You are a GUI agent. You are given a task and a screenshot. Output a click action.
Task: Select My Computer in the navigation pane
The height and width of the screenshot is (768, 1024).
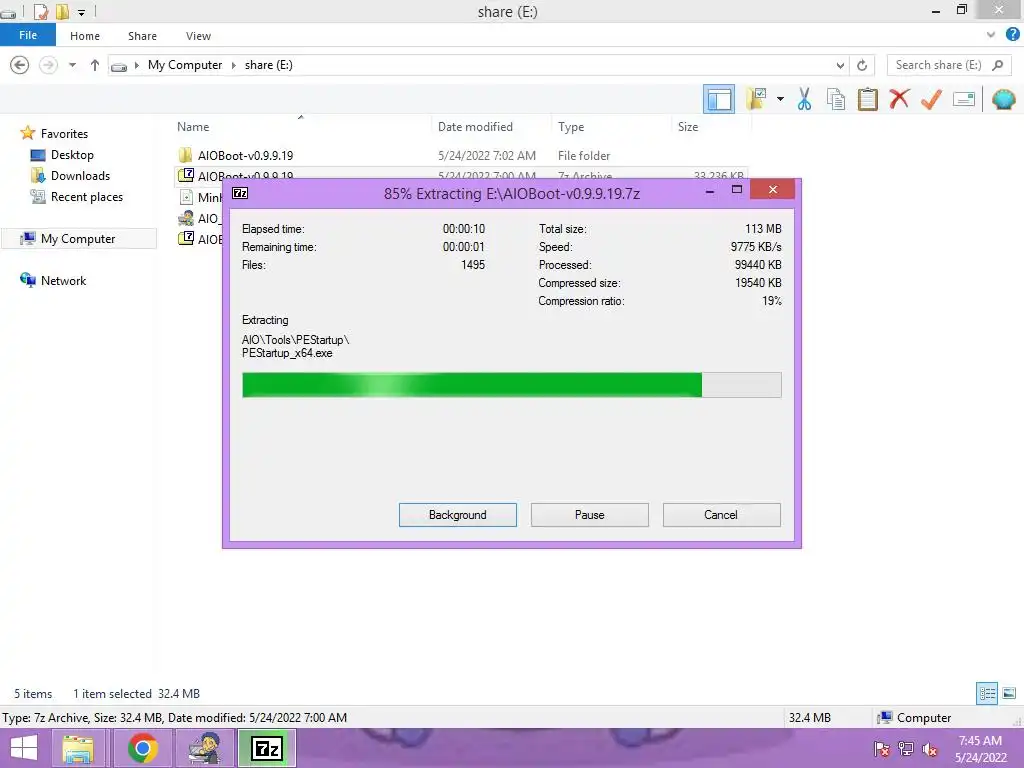tap(78, 238)
